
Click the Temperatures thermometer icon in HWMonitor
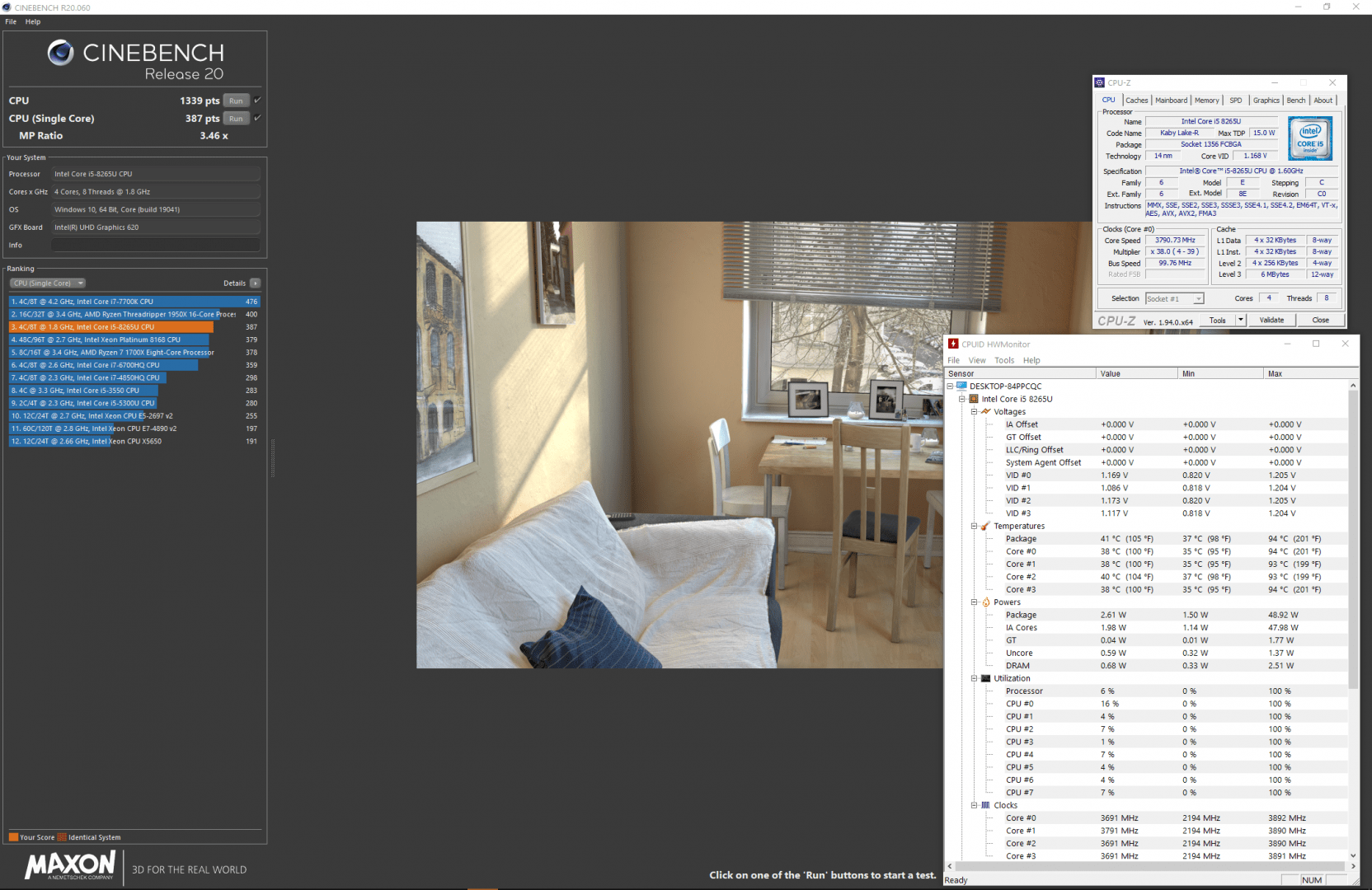point(985,526)
